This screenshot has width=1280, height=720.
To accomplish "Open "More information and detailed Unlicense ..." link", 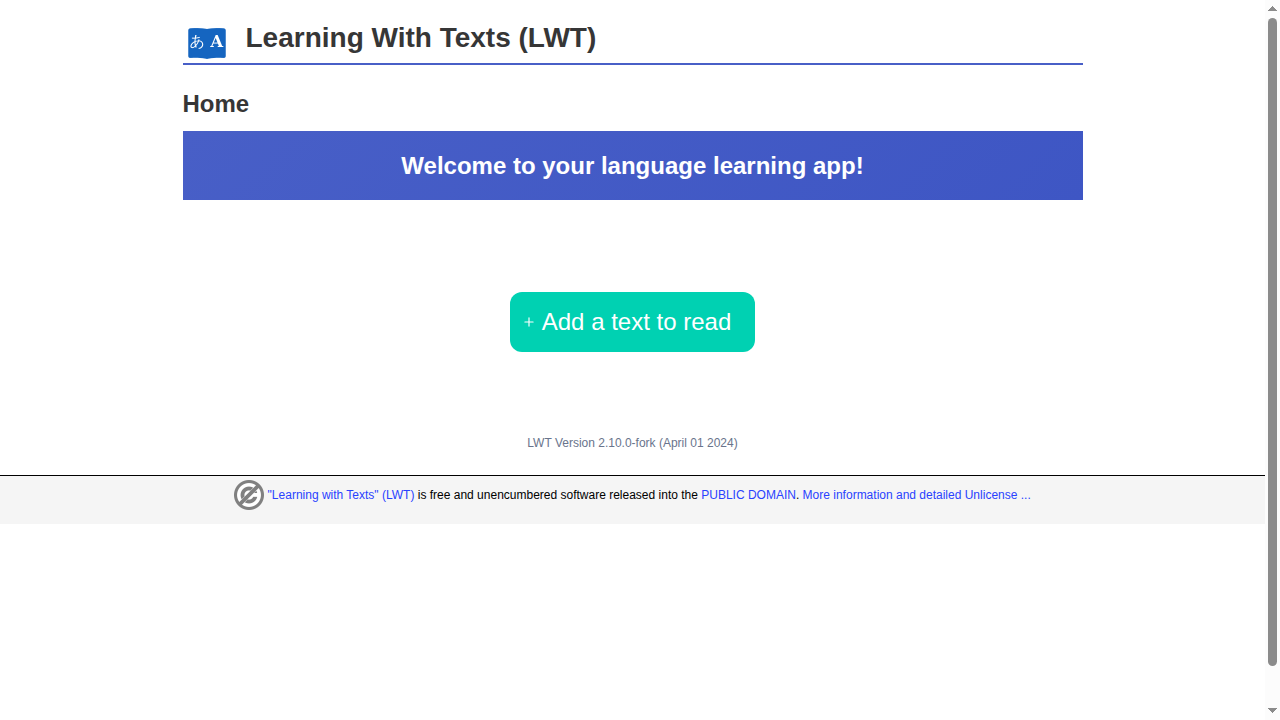I will [x=916, y=495].
